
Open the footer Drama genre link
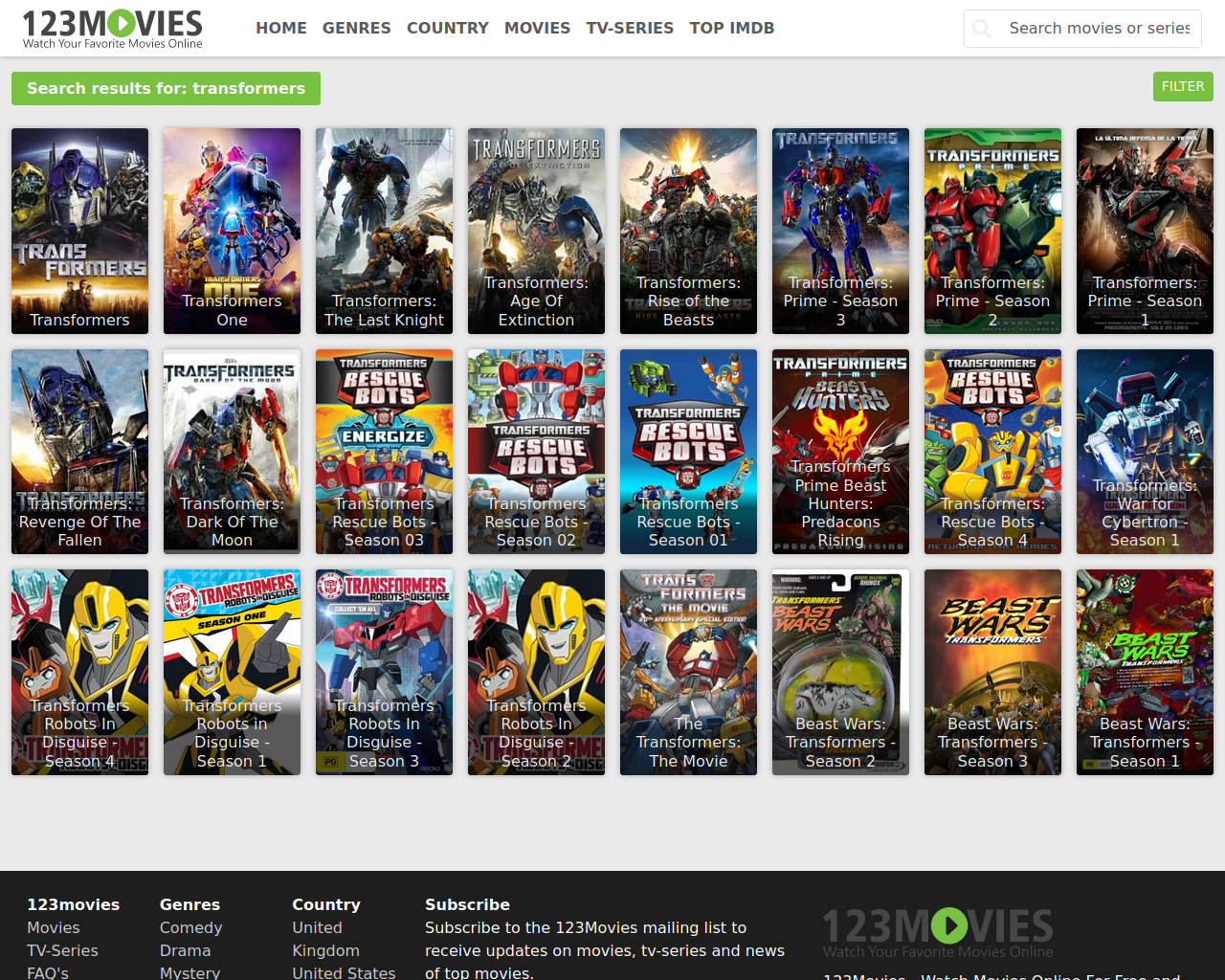tap(185, 950)
